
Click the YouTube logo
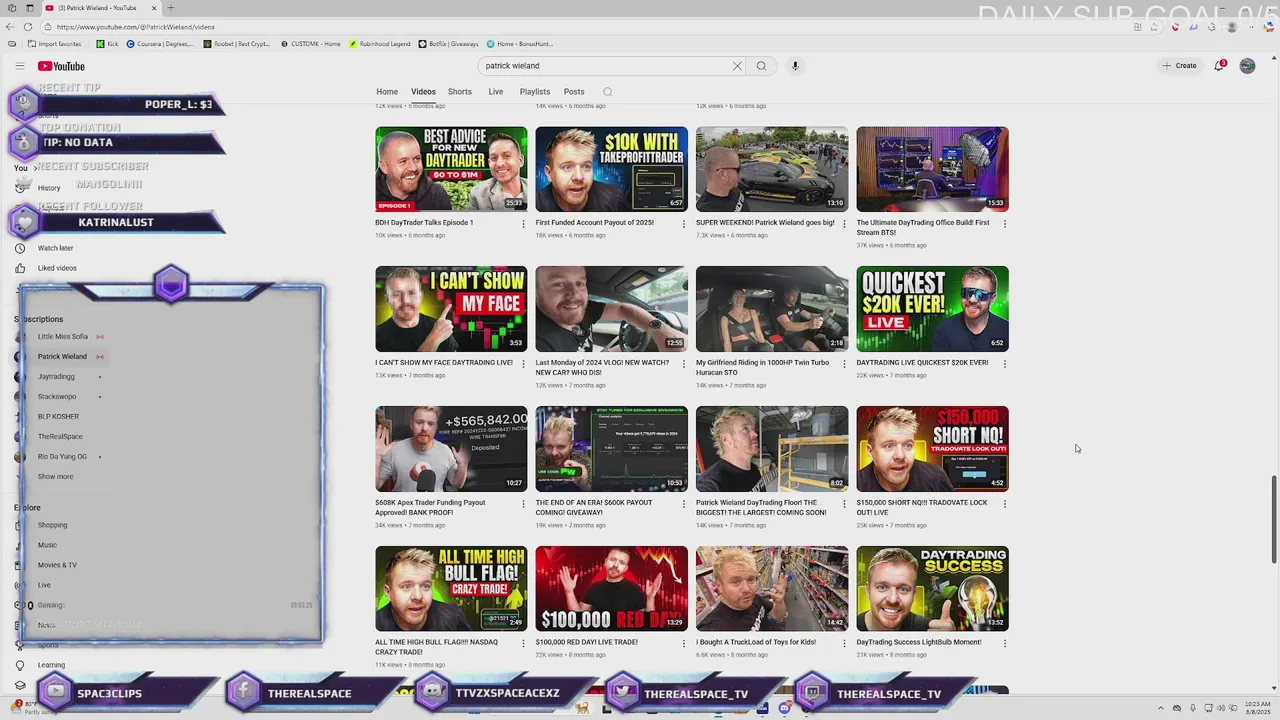(x=61, y=66)
